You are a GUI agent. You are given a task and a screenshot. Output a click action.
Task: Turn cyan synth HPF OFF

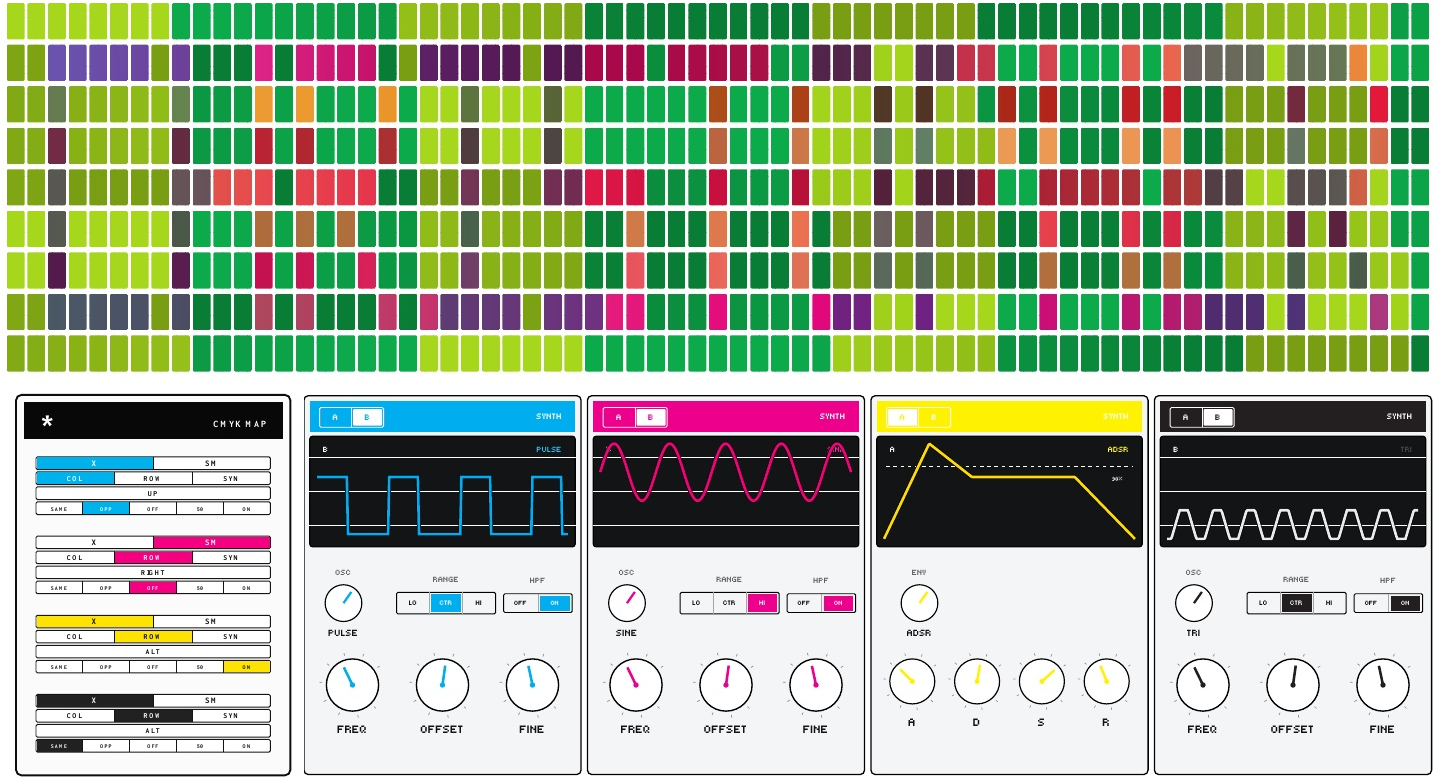coord(521,603)
